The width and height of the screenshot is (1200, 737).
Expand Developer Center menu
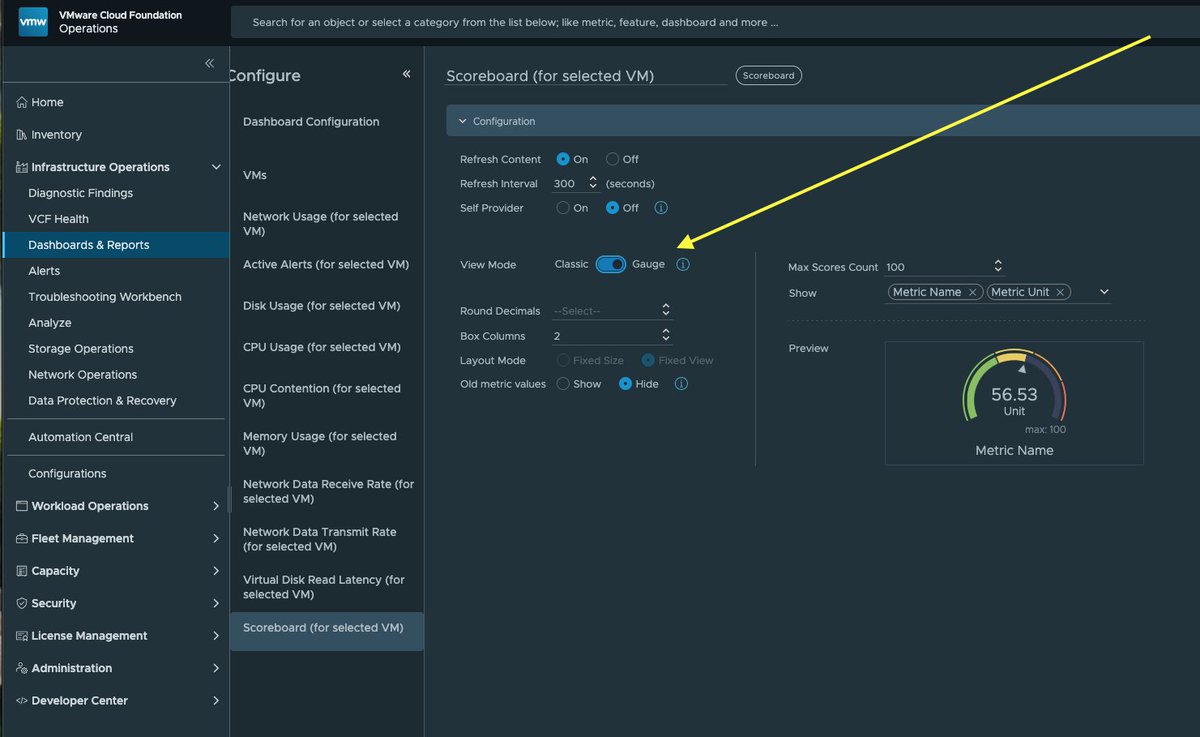216,701
